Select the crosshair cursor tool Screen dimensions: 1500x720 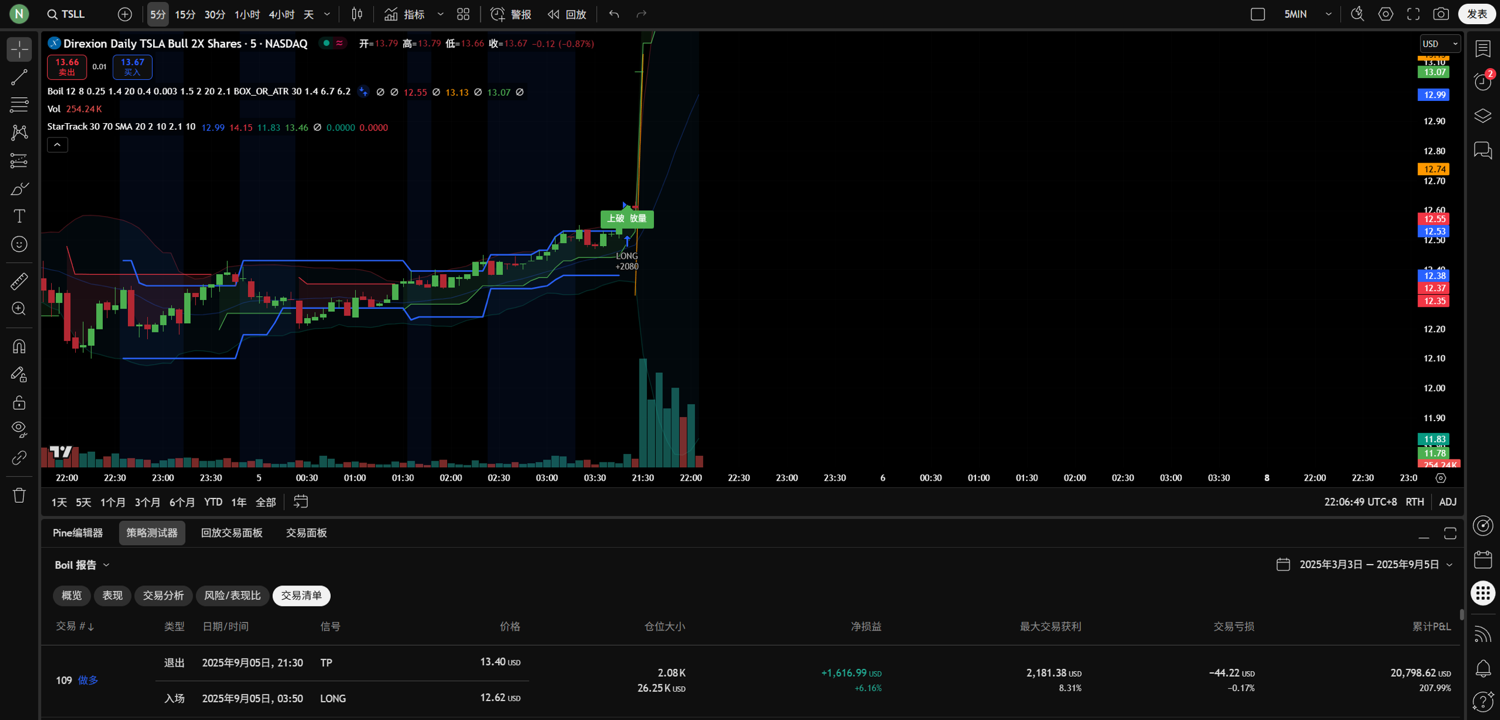click(19, 49)
